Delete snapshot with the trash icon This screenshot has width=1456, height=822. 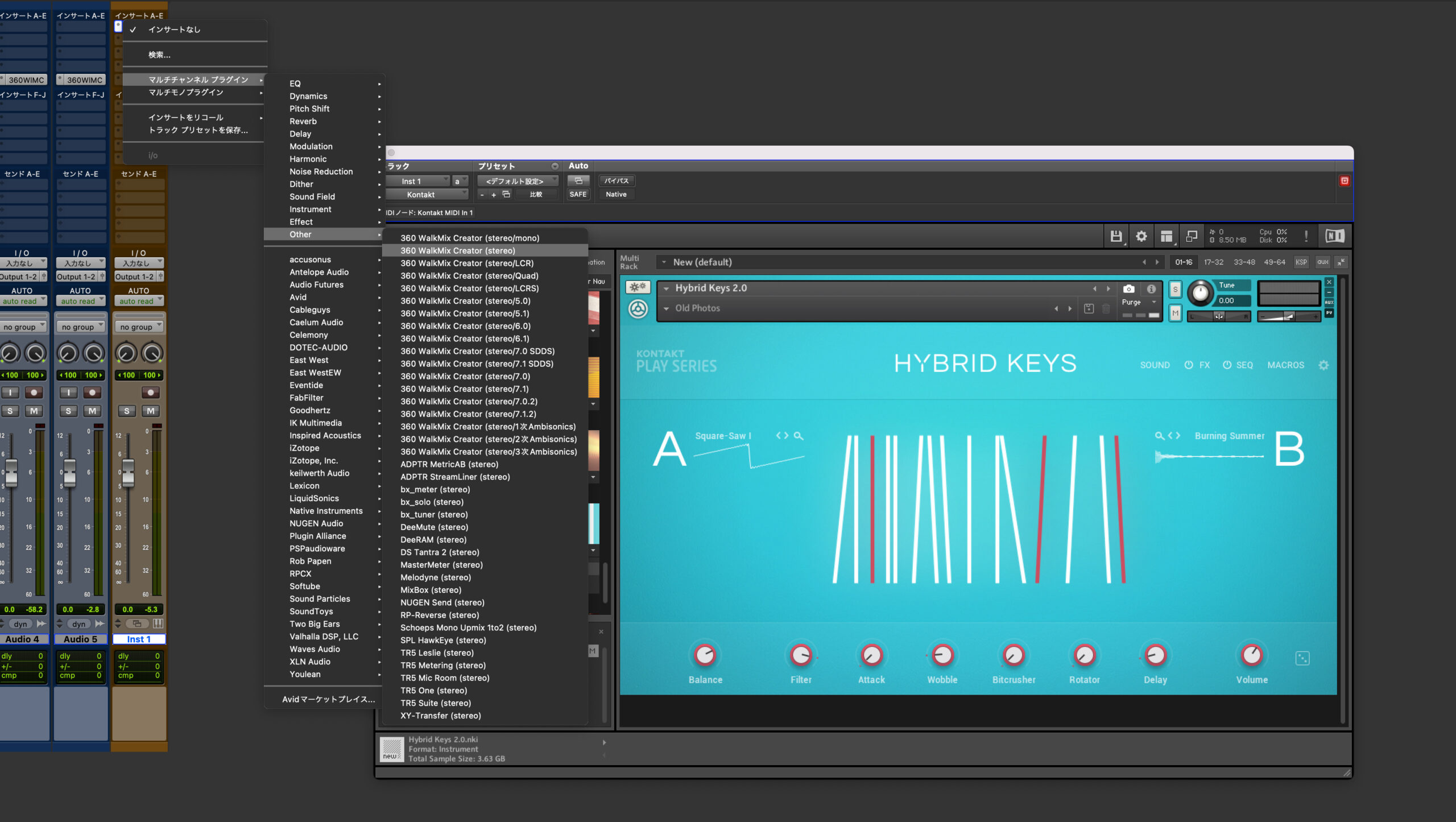click(1106, 308)
